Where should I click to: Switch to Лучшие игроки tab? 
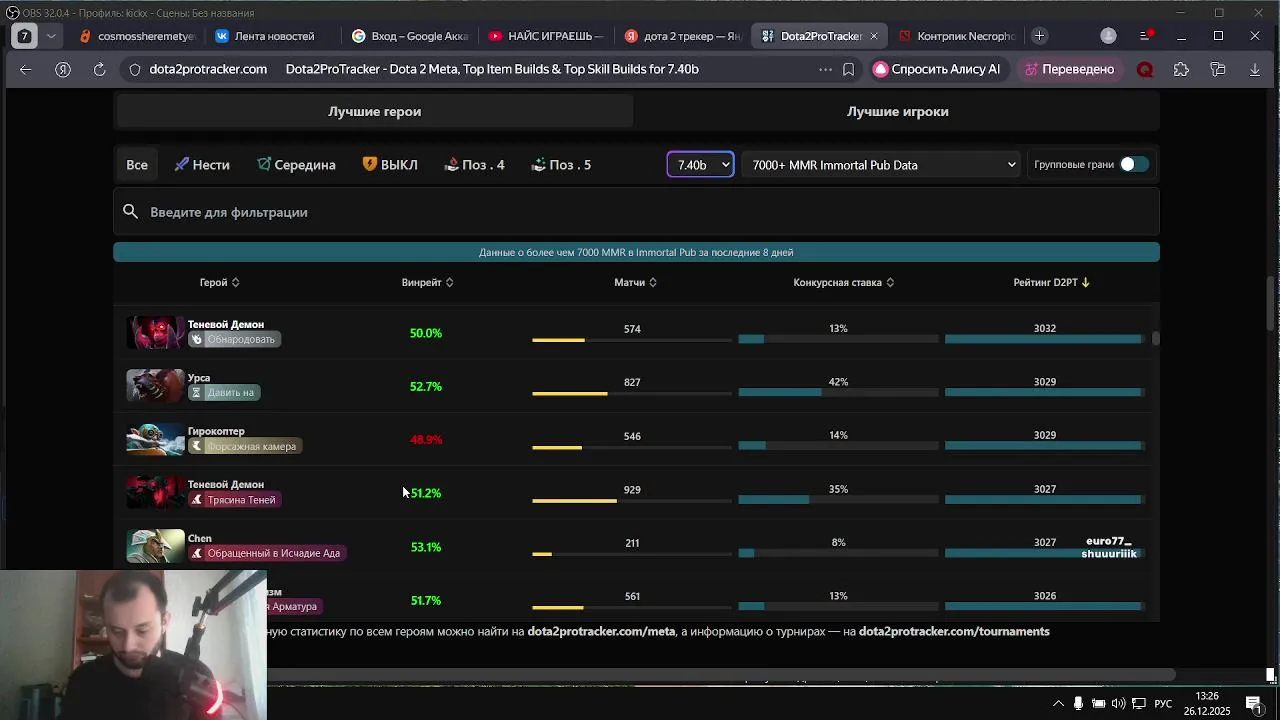[x=897, y=111]
